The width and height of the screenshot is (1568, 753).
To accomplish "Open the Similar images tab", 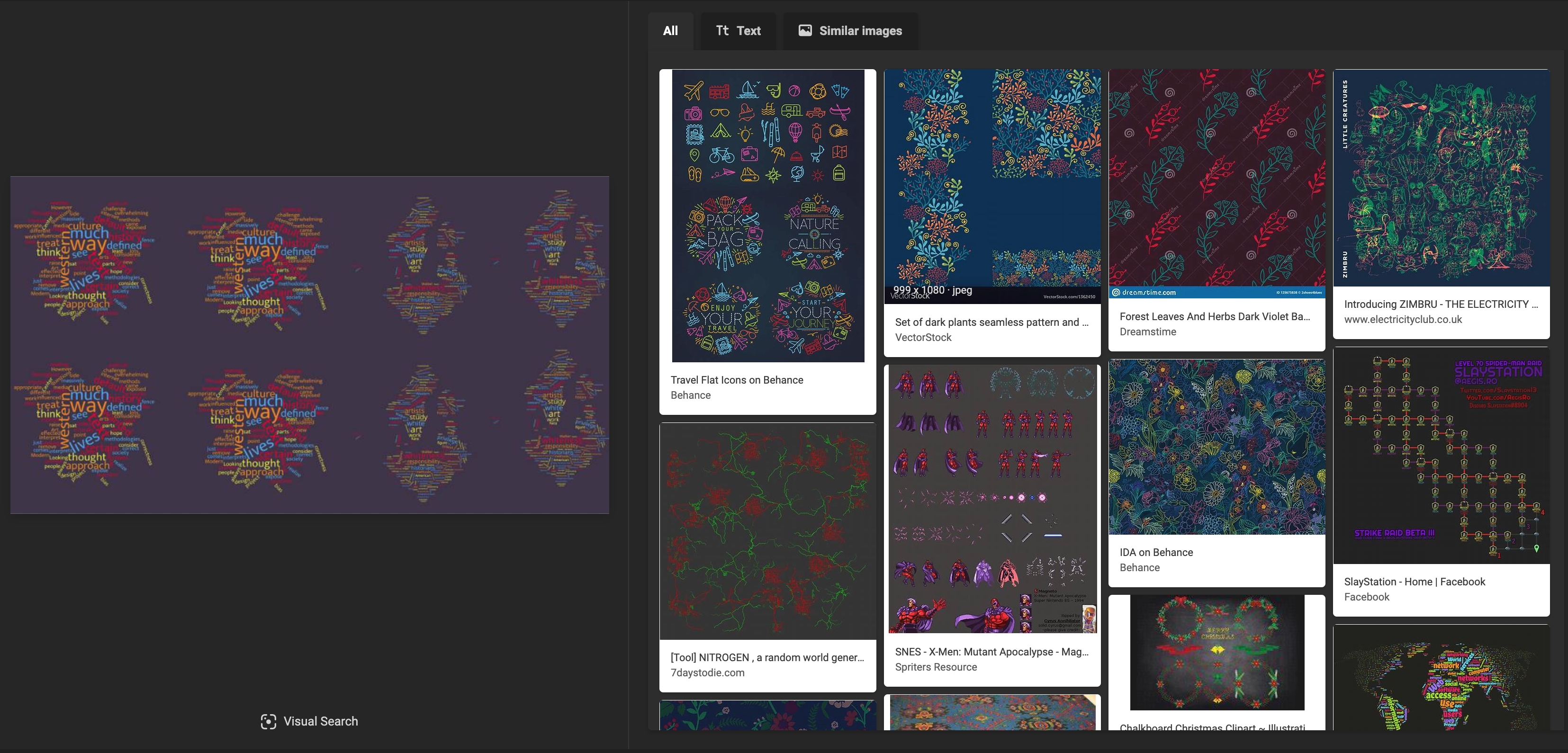I will click(850, 30).
